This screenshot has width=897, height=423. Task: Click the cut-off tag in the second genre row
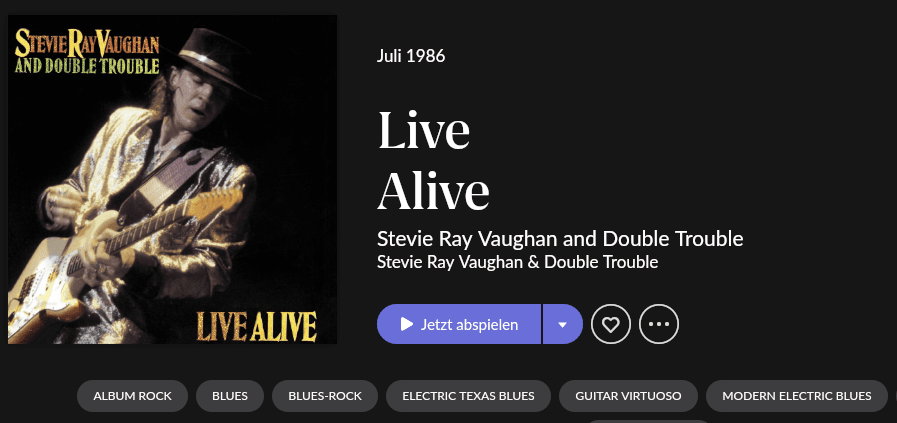pyautogui.click(x=648, y=421)
